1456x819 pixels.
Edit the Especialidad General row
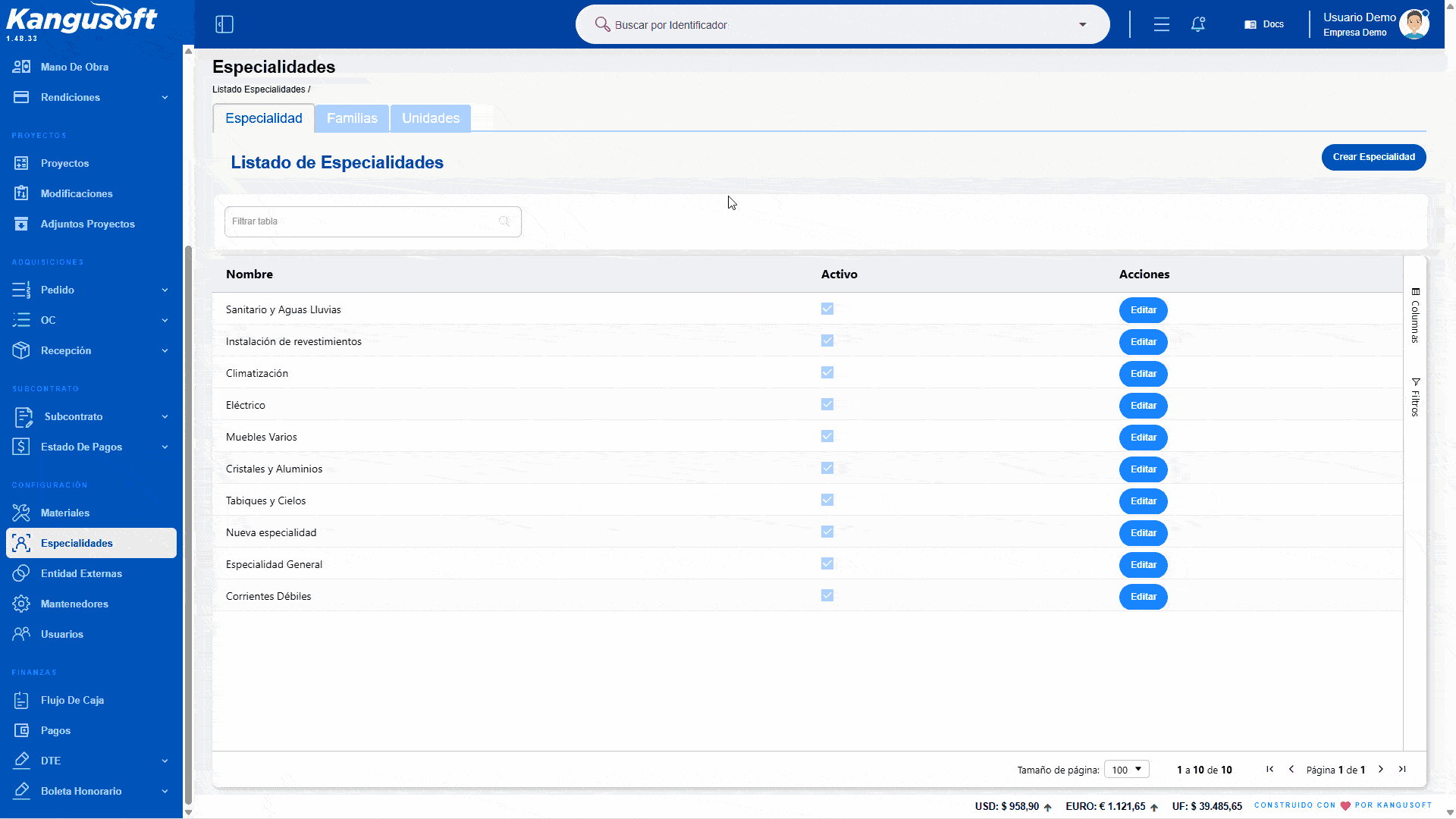click(x=1143, y=564)
